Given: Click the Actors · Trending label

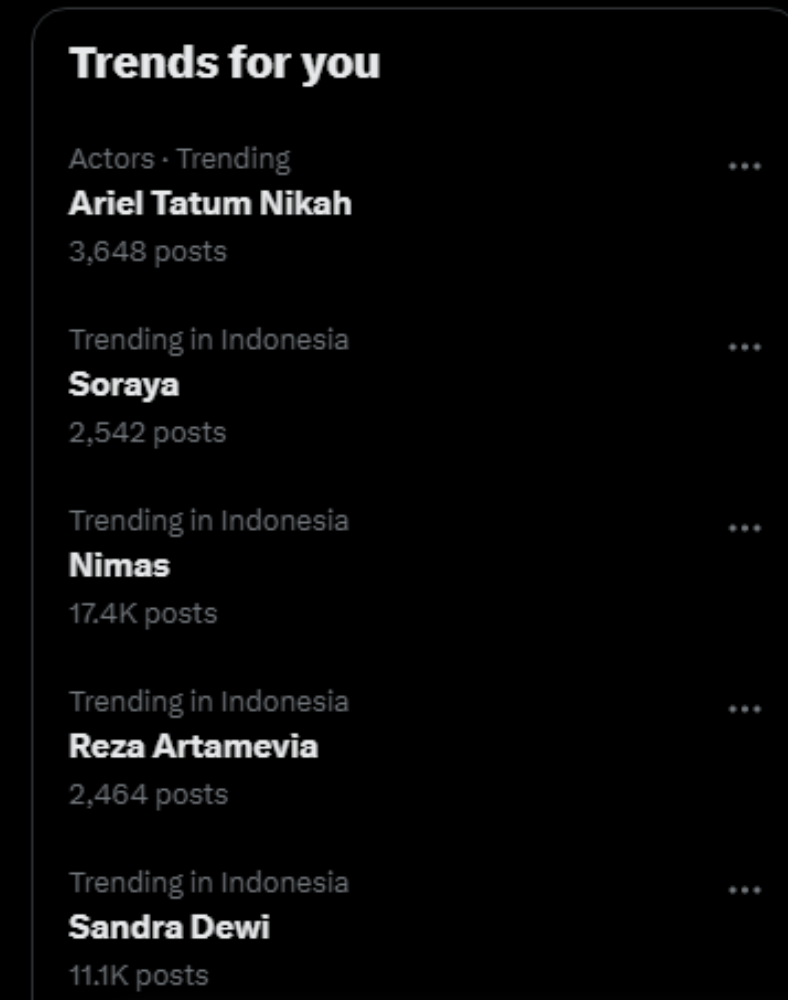Looking at the screenshot, I should pyautogui.click(x=180, y=159).
